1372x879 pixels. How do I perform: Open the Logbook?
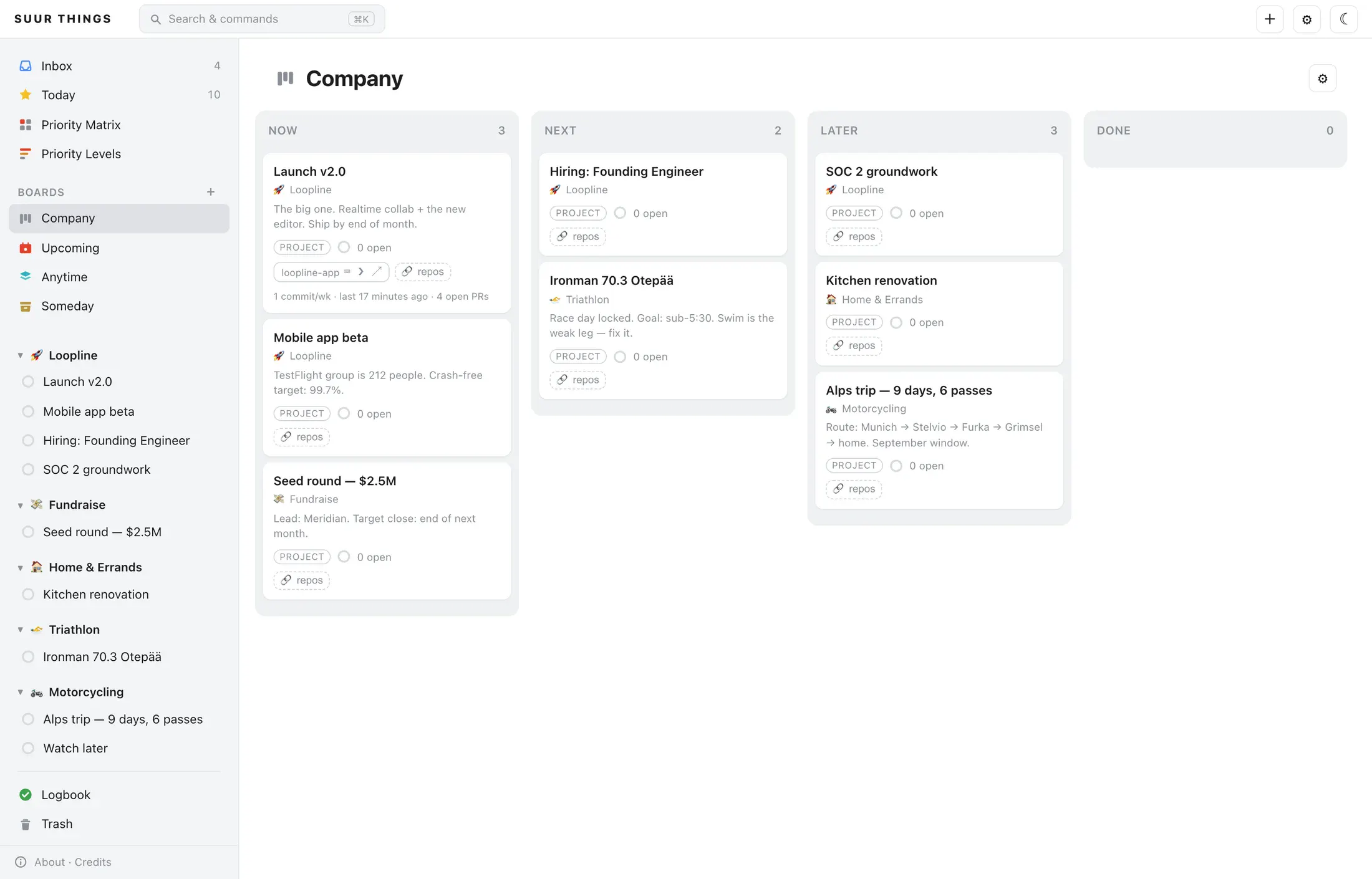tap(119, 794)
